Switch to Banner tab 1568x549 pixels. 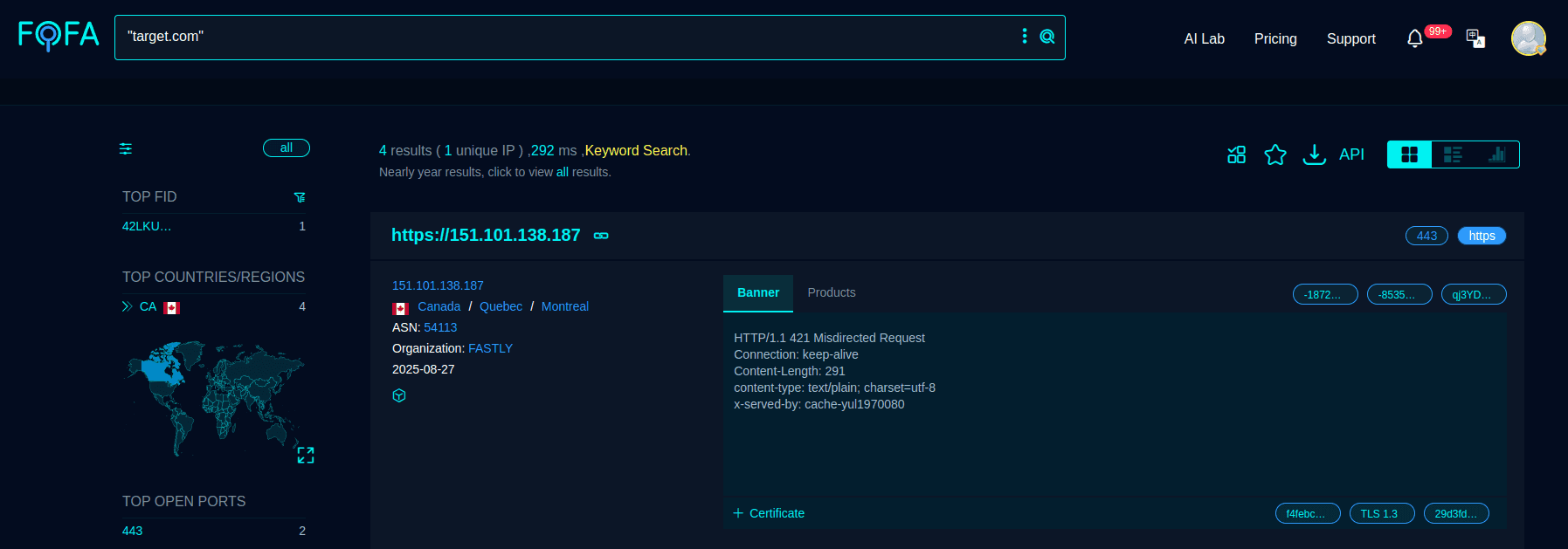tap(758, 293)
